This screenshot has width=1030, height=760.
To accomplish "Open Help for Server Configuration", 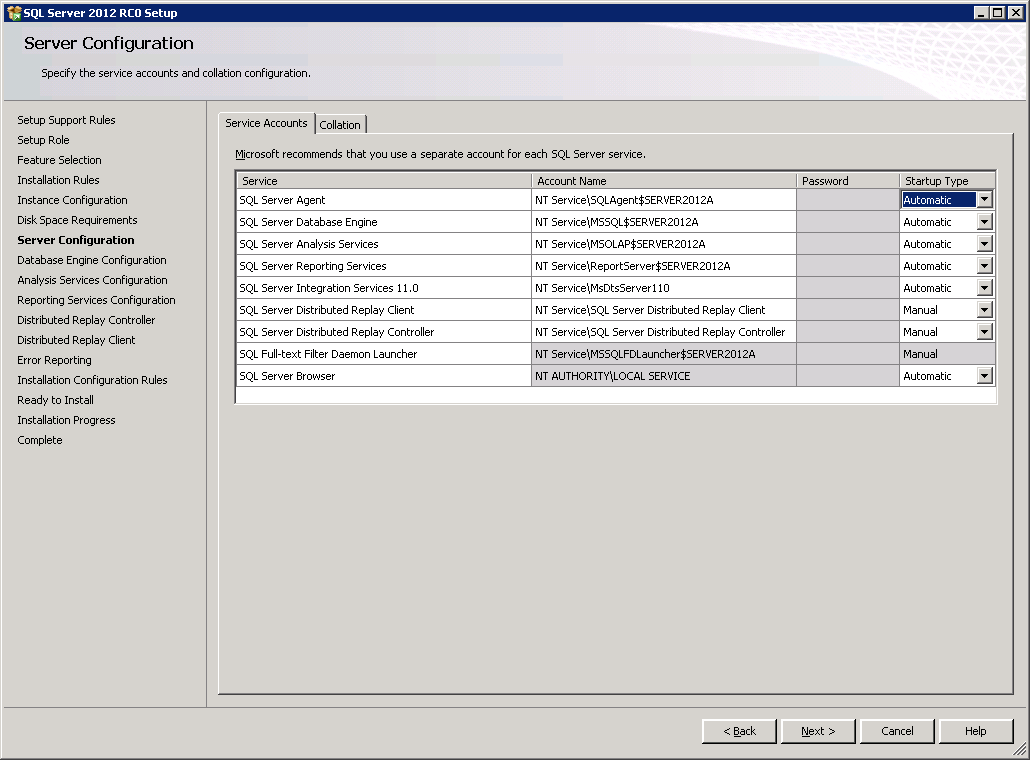I will pos(975,731).
